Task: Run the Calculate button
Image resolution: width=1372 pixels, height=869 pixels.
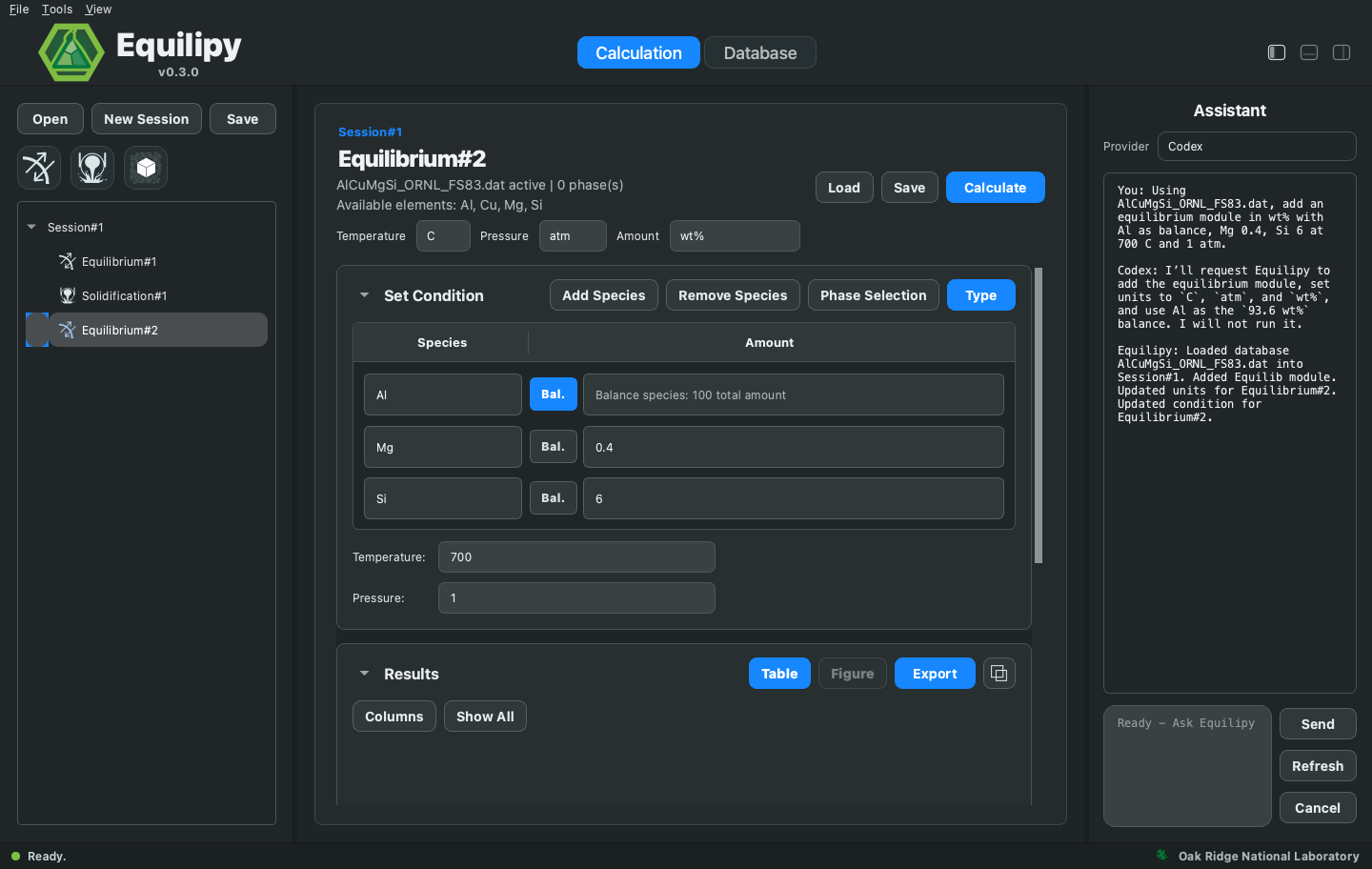Action: point(996,188)
